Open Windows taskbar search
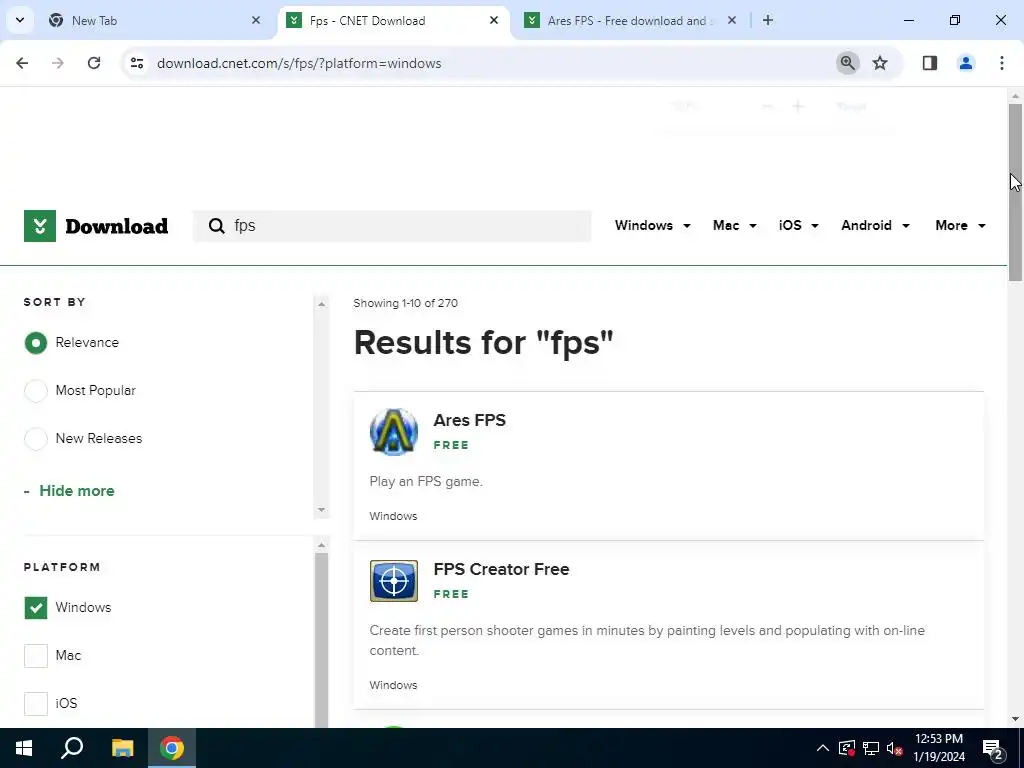The image size is (1024, 768). 72,748
